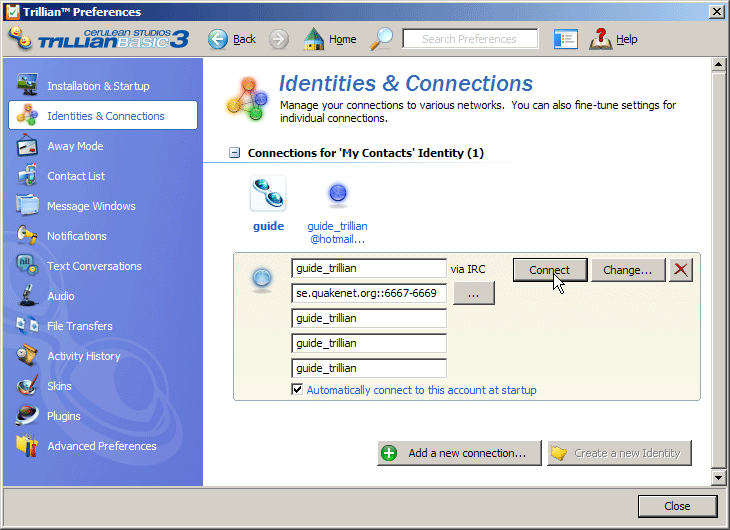Open the Contact List section
Screen dimensions: 730x530
[76, 176]
